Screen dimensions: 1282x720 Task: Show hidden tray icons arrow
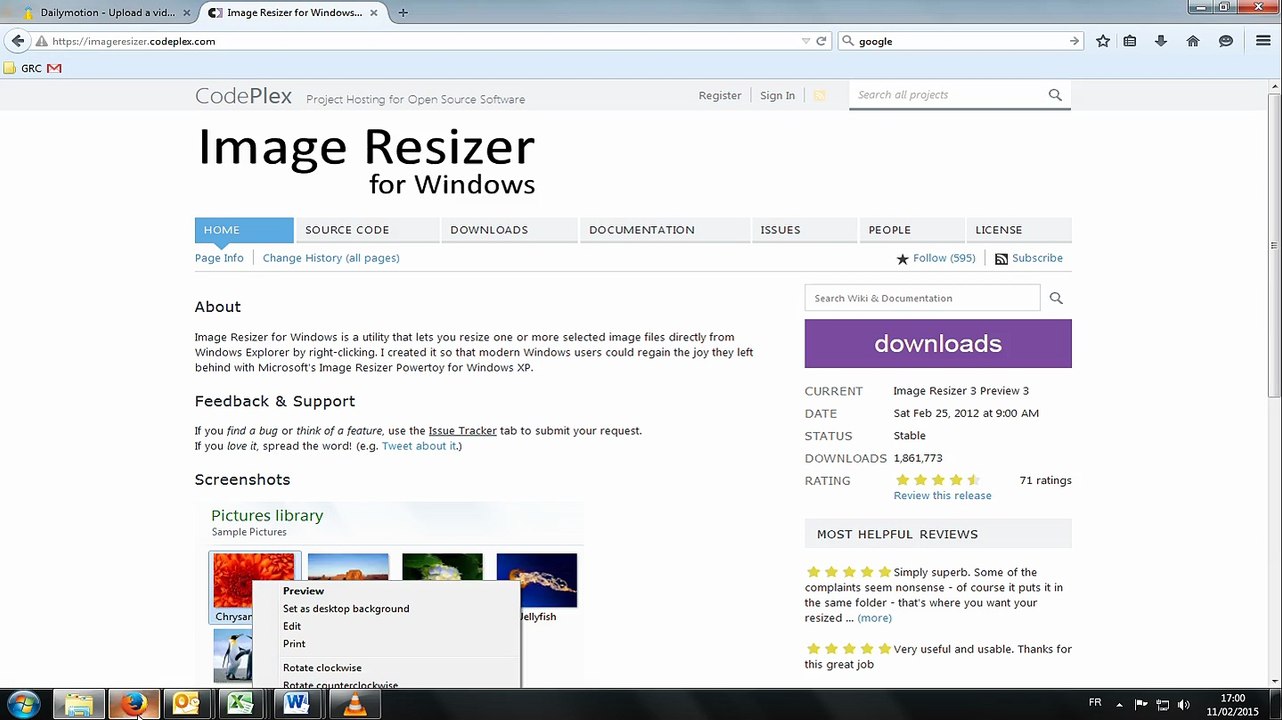pyautogui.click(x=1119, y=704)
